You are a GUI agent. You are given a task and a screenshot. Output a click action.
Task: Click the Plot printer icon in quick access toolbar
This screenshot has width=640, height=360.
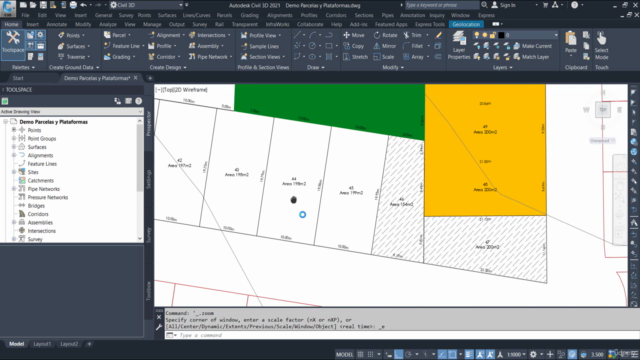click(x=73, y=5)
